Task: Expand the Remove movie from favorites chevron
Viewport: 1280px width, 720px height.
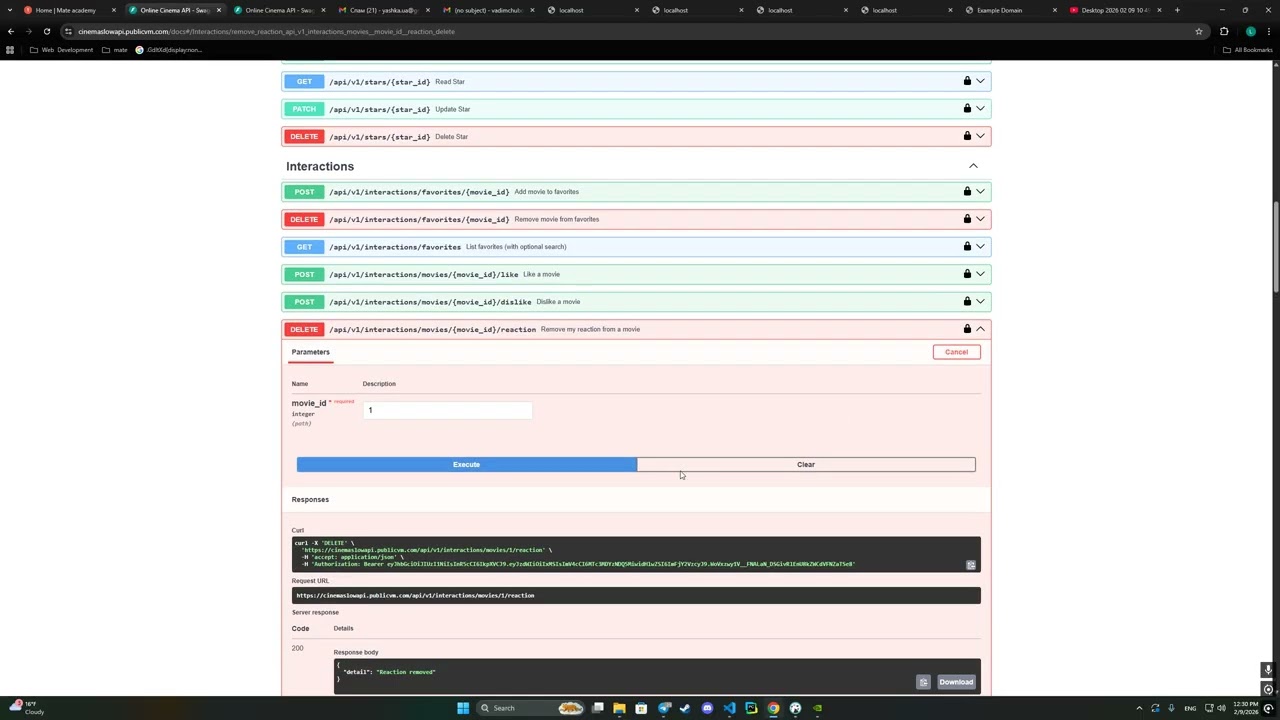Action: click(x=981, y=218)
